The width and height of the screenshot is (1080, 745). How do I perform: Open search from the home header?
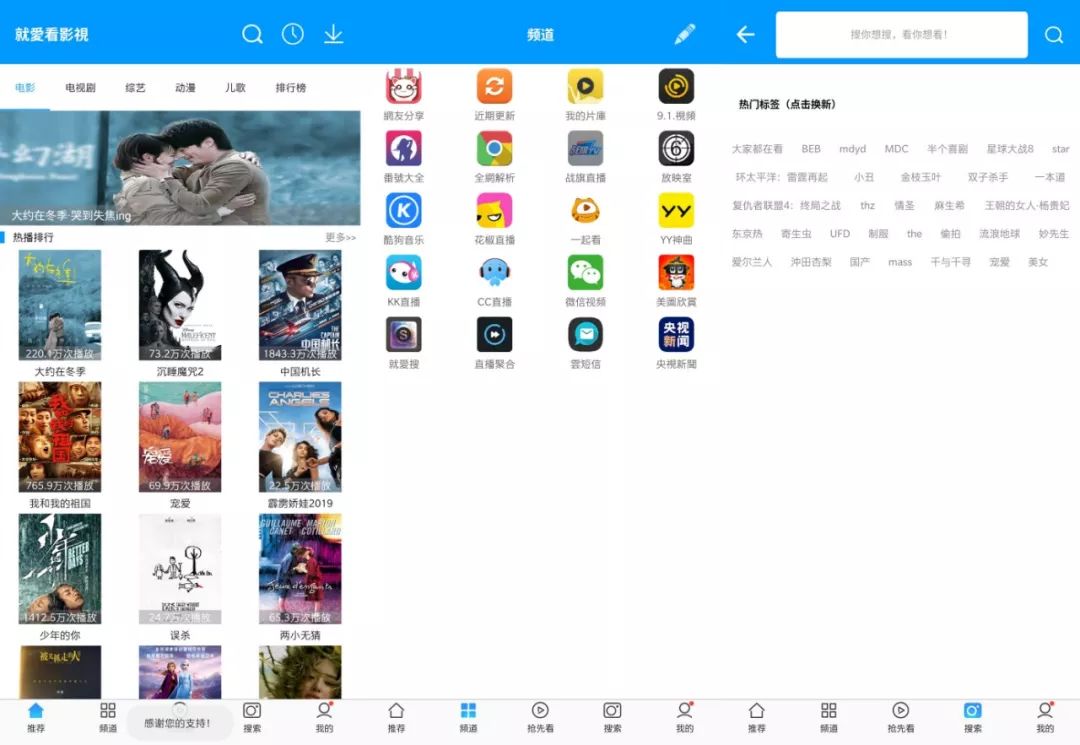click(252, 34)
